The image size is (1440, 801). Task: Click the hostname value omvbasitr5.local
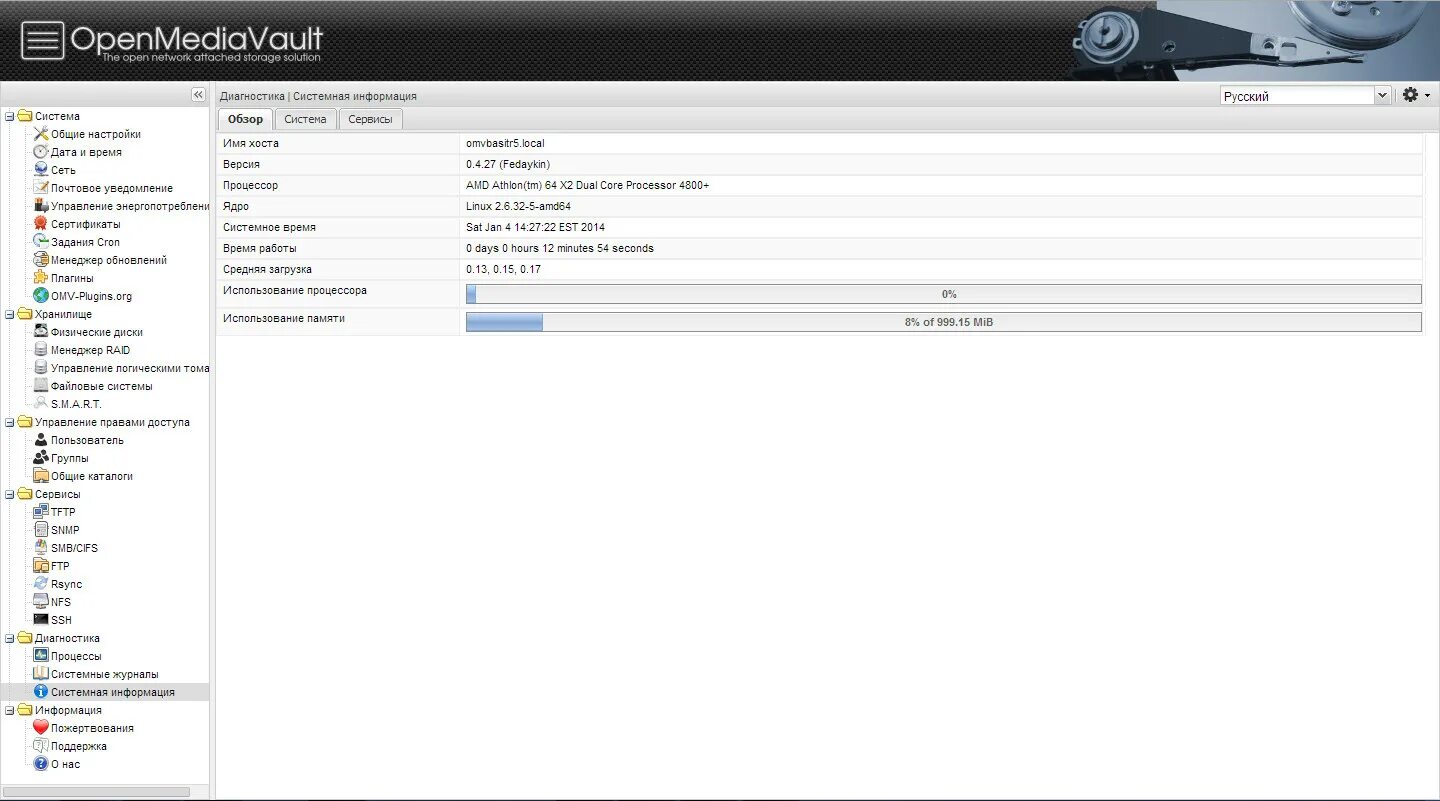(505, 143)
